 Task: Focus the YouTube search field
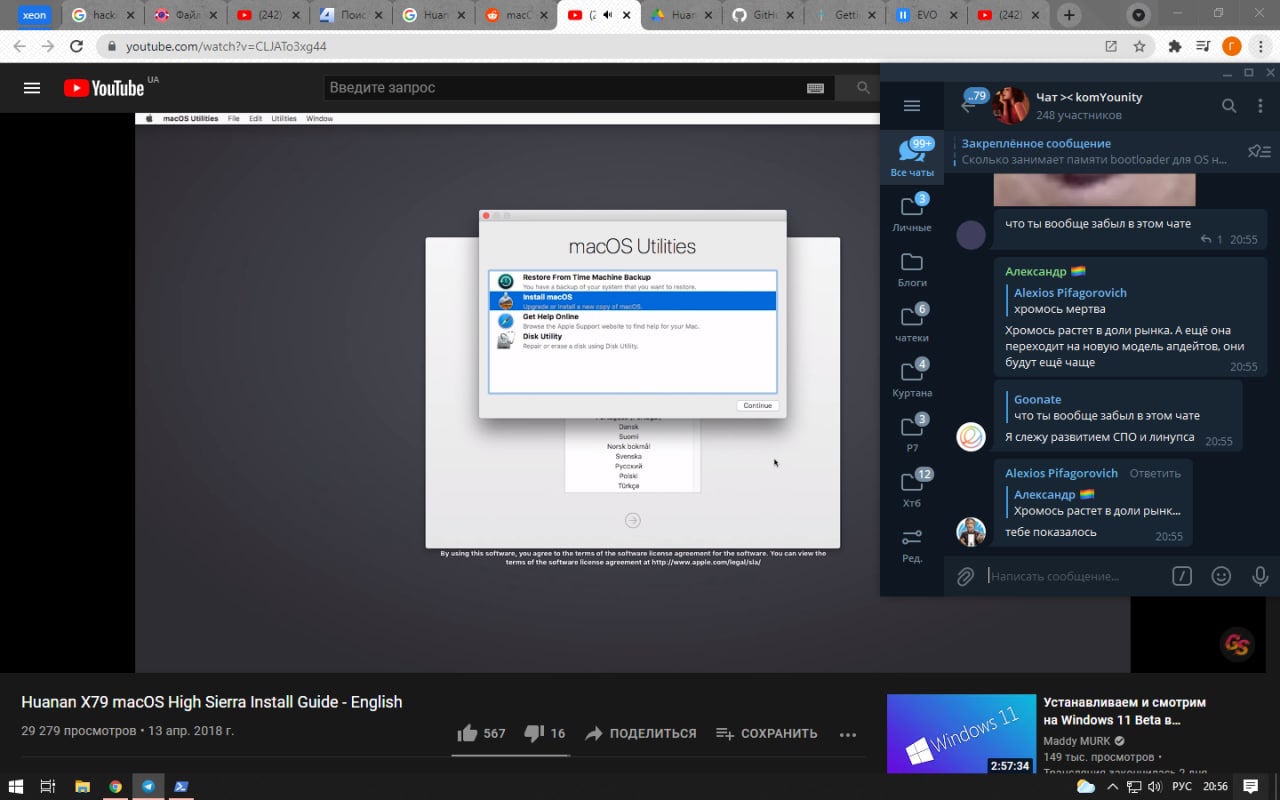[x=565, y=88]
